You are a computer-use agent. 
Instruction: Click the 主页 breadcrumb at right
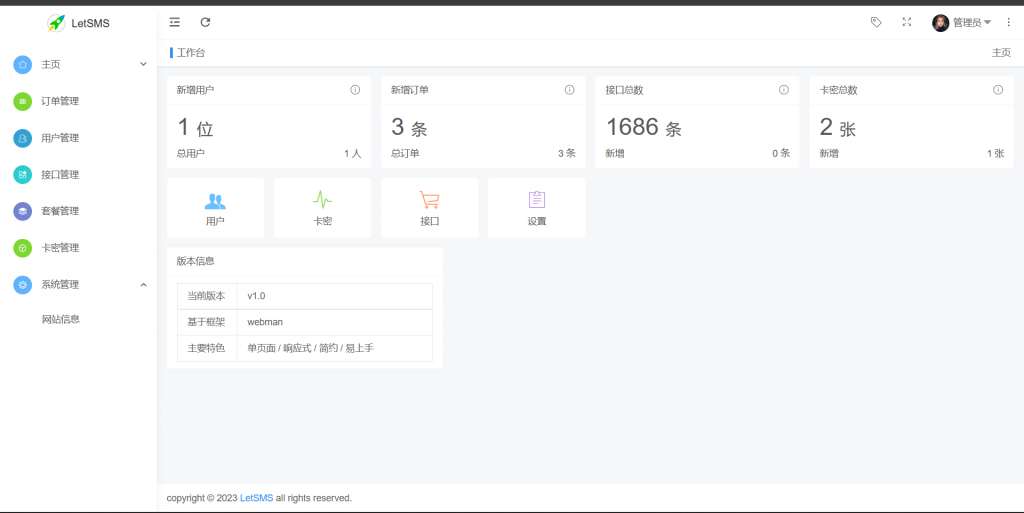[1001, 53]
